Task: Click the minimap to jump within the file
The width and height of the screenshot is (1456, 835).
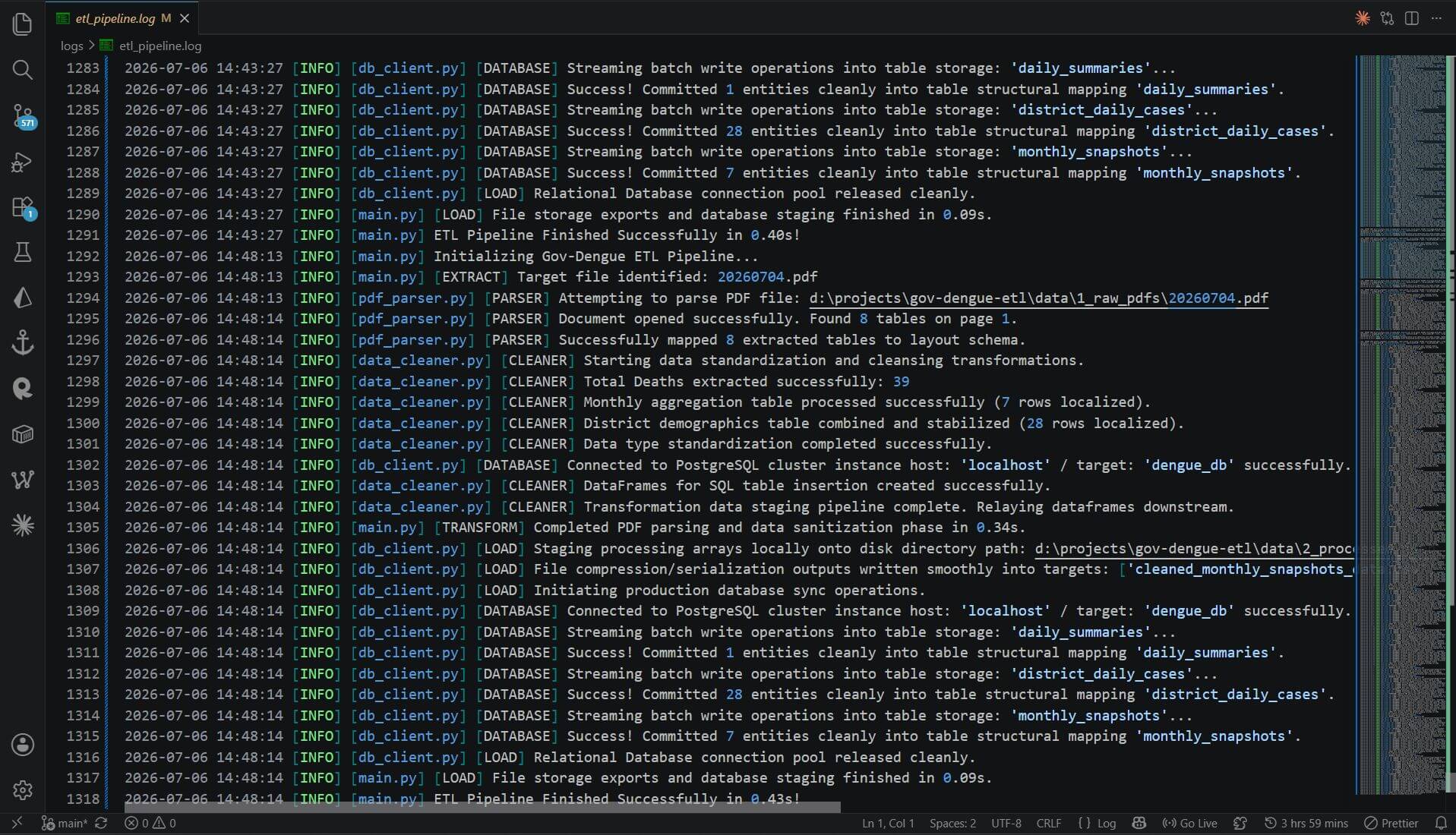Action: [1401, 425]
